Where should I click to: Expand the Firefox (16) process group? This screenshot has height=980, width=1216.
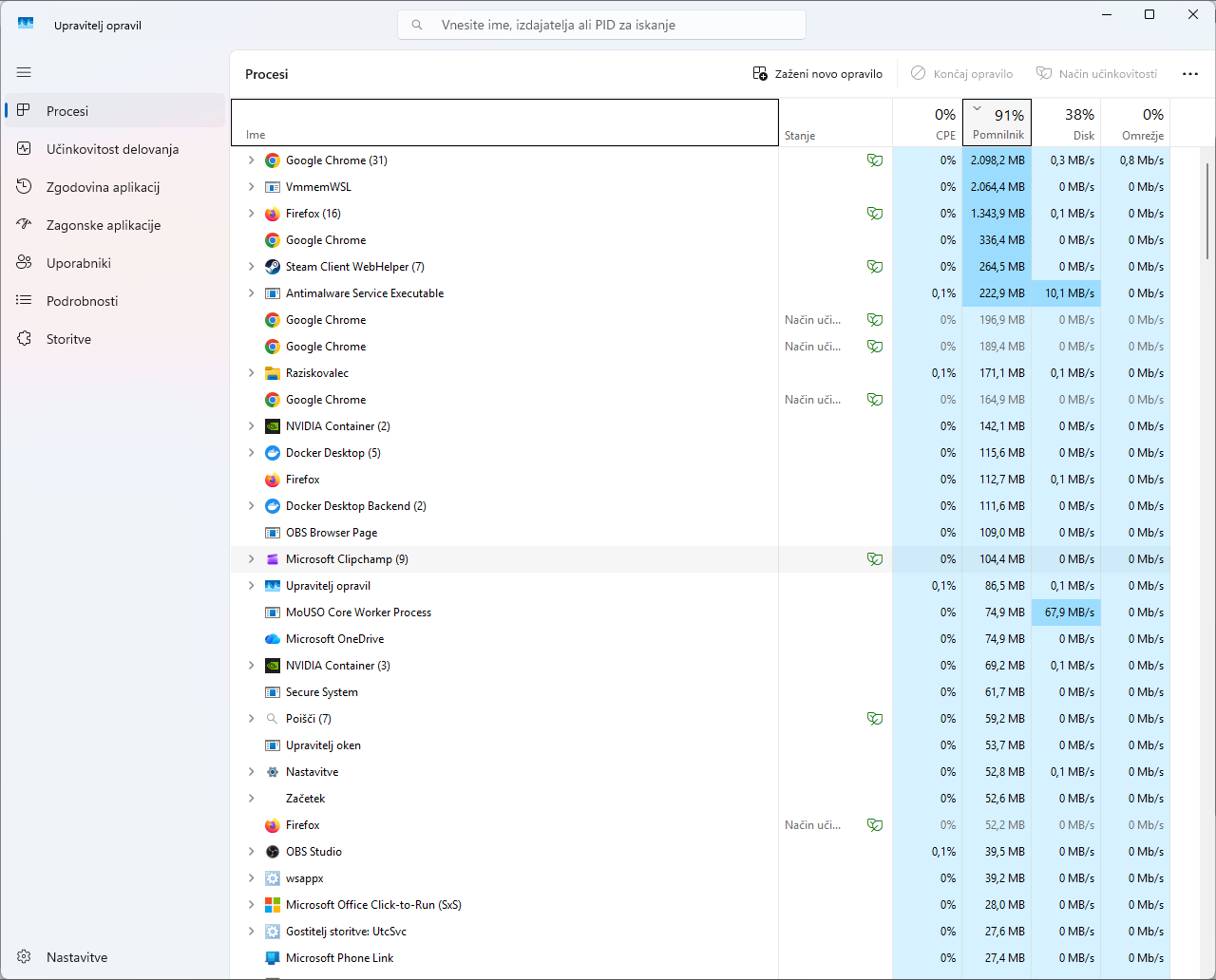click(x=252, y=214)
